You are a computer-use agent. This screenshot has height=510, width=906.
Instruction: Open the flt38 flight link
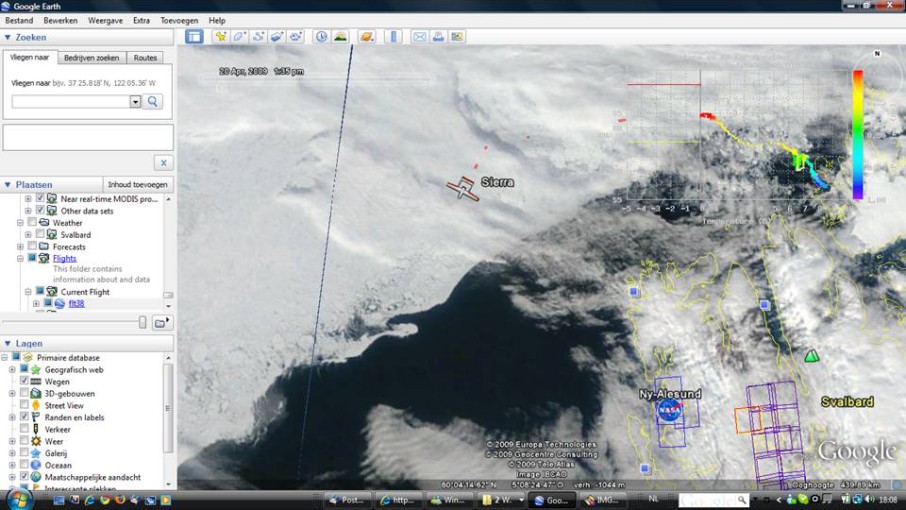point(76,303)
